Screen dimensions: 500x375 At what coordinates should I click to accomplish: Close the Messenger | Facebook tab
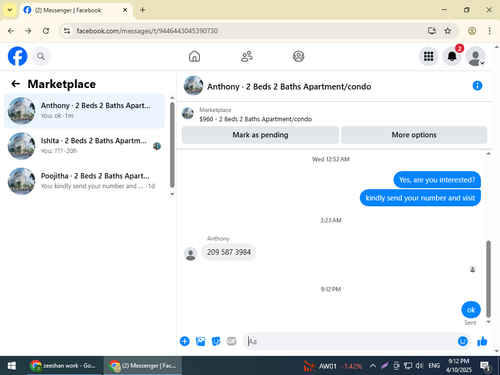[125, 10]
